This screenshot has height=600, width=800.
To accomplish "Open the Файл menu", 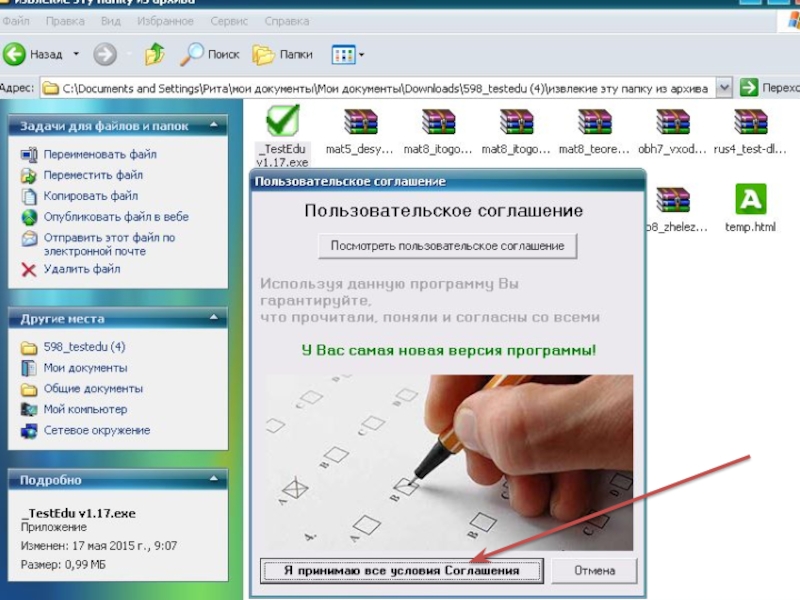I will (x=16, y=21).
